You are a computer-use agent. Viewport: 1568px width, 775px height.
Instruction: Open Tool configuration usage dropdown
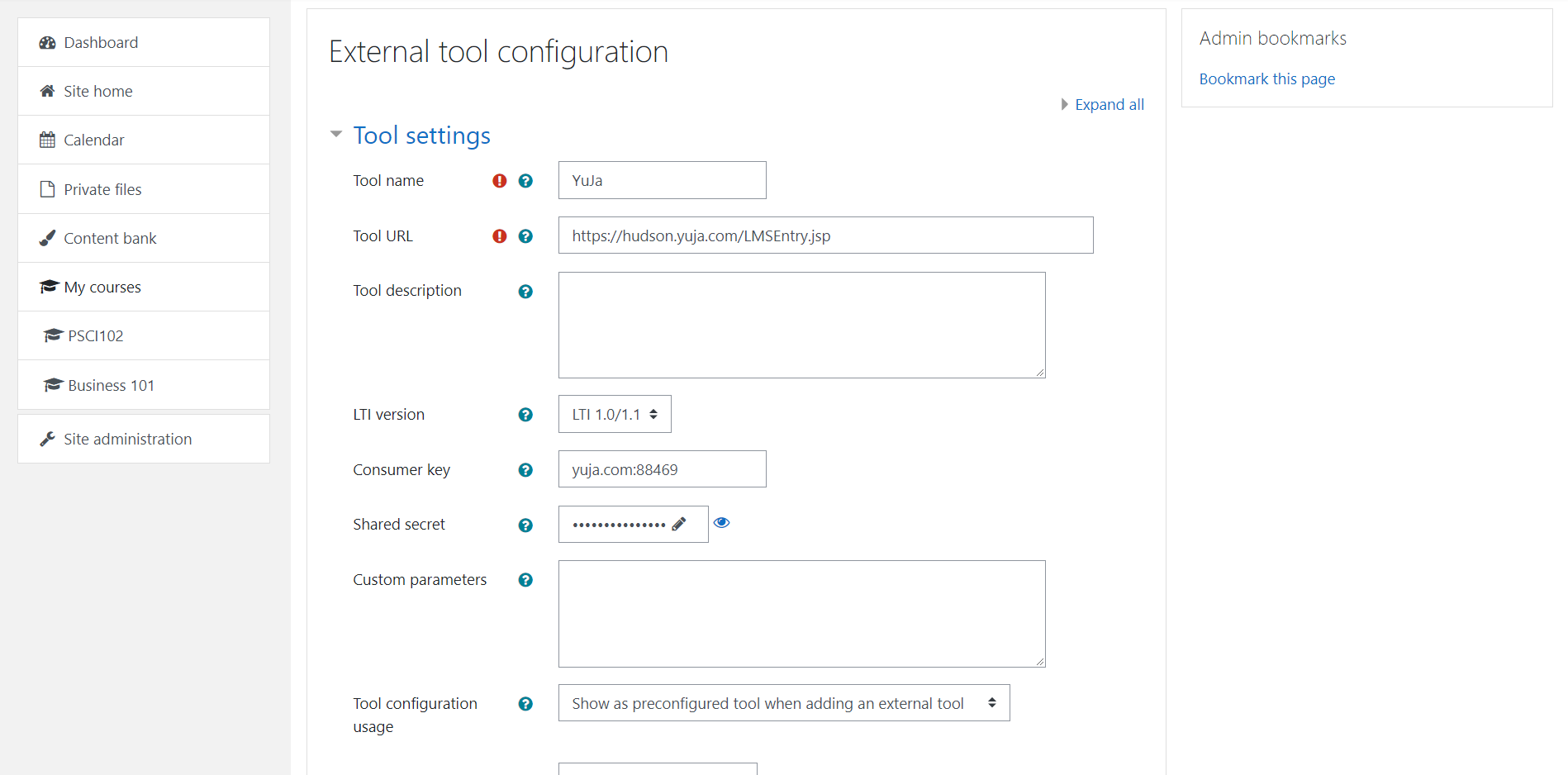(783, 703)
